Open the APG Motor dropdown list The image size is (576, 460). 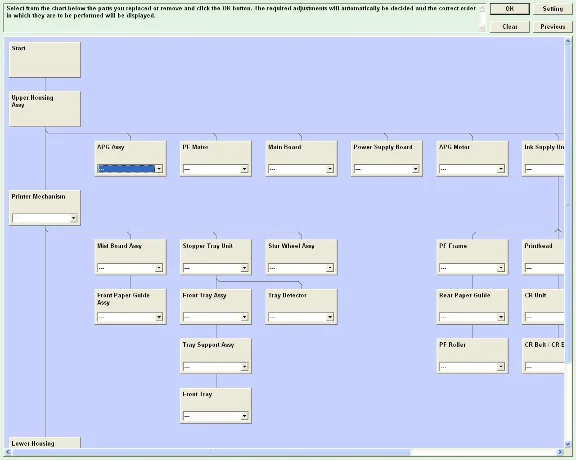(x=501, y=169)
